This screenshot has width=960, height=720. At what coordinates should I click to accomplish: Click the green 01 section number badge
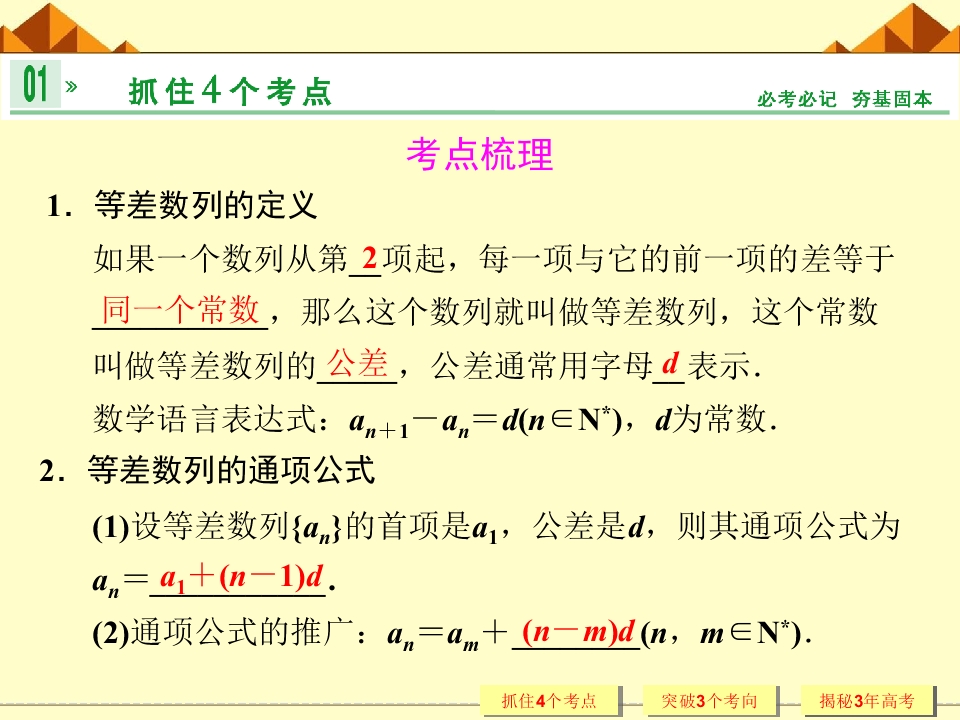point(35,84)
